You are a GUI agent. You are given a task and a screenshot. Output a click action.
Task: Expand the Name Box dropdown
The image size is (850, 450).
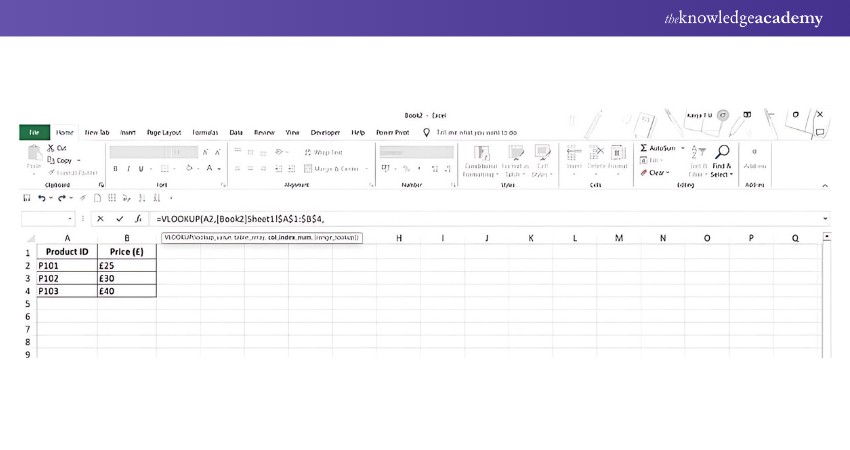pos(70,218)
